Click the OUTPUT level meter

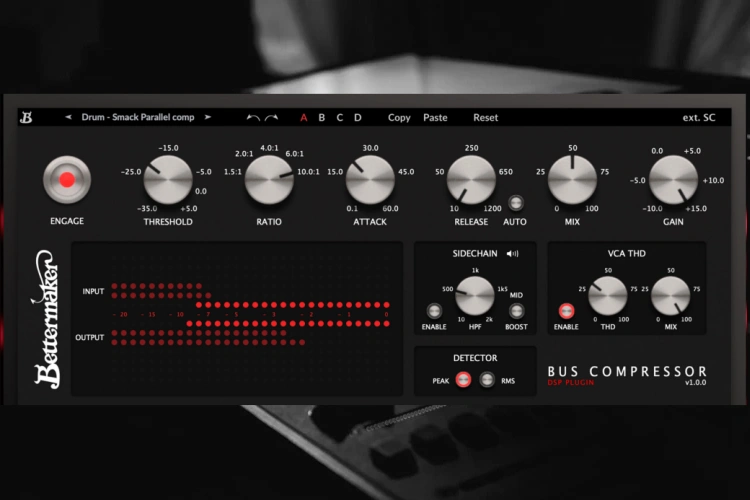tap(208, 337)
